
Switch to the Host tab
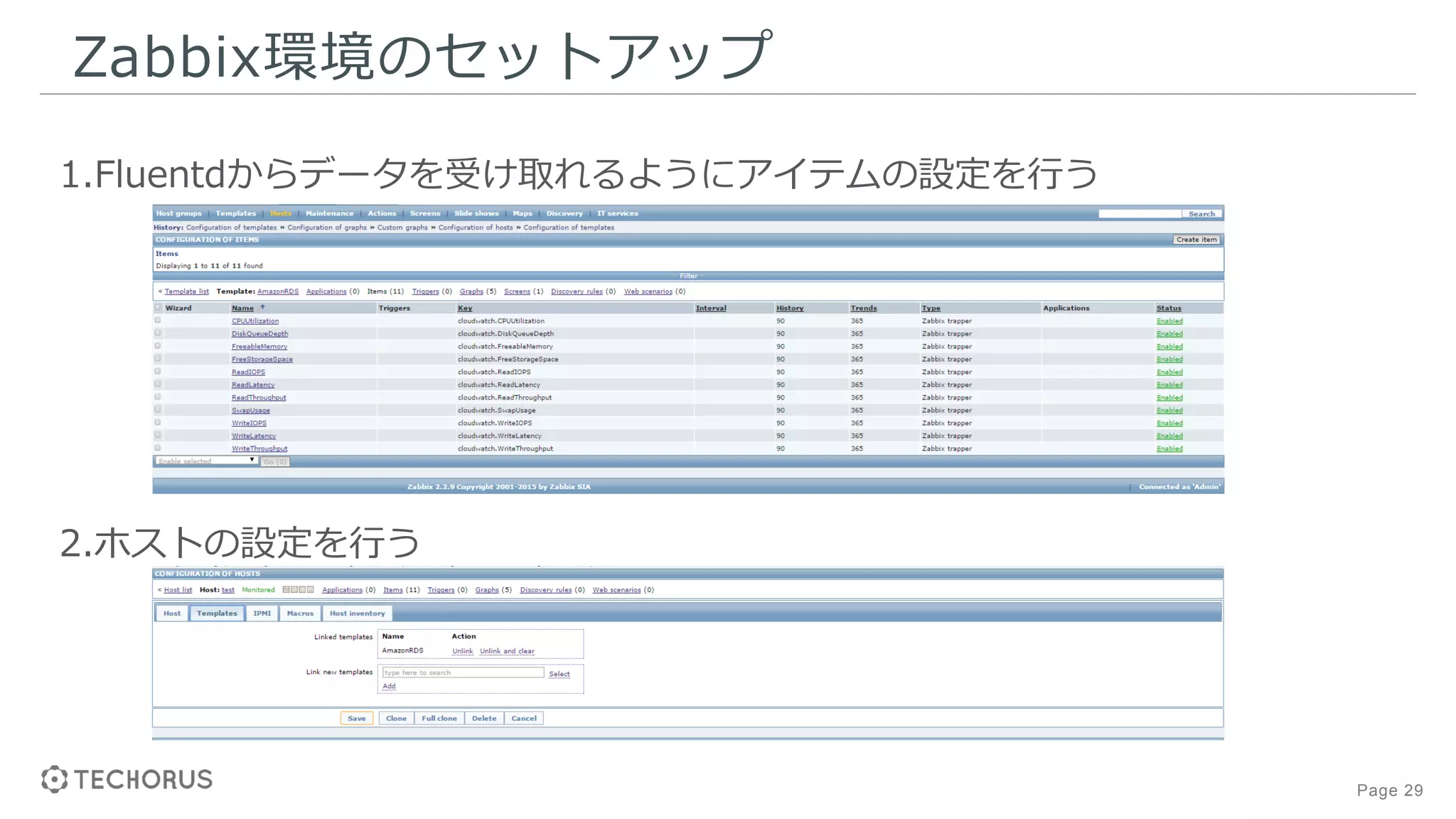coord(172,614)
